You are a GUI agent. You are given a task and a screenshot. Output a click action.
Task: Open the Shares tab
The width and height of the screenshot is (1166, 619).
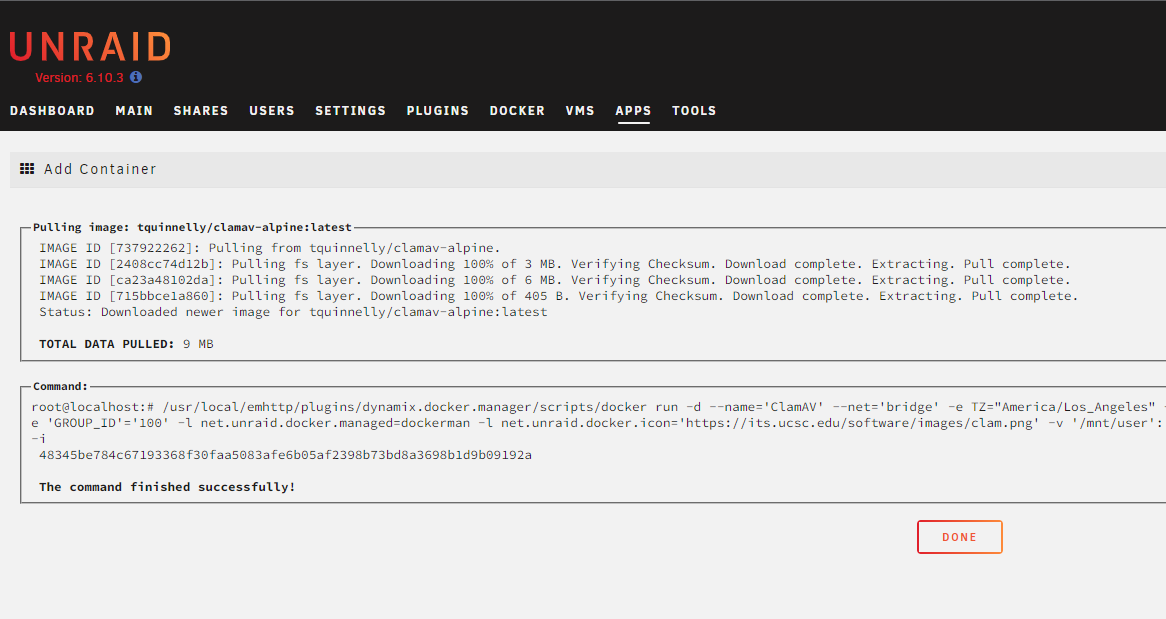pos(201,111)
